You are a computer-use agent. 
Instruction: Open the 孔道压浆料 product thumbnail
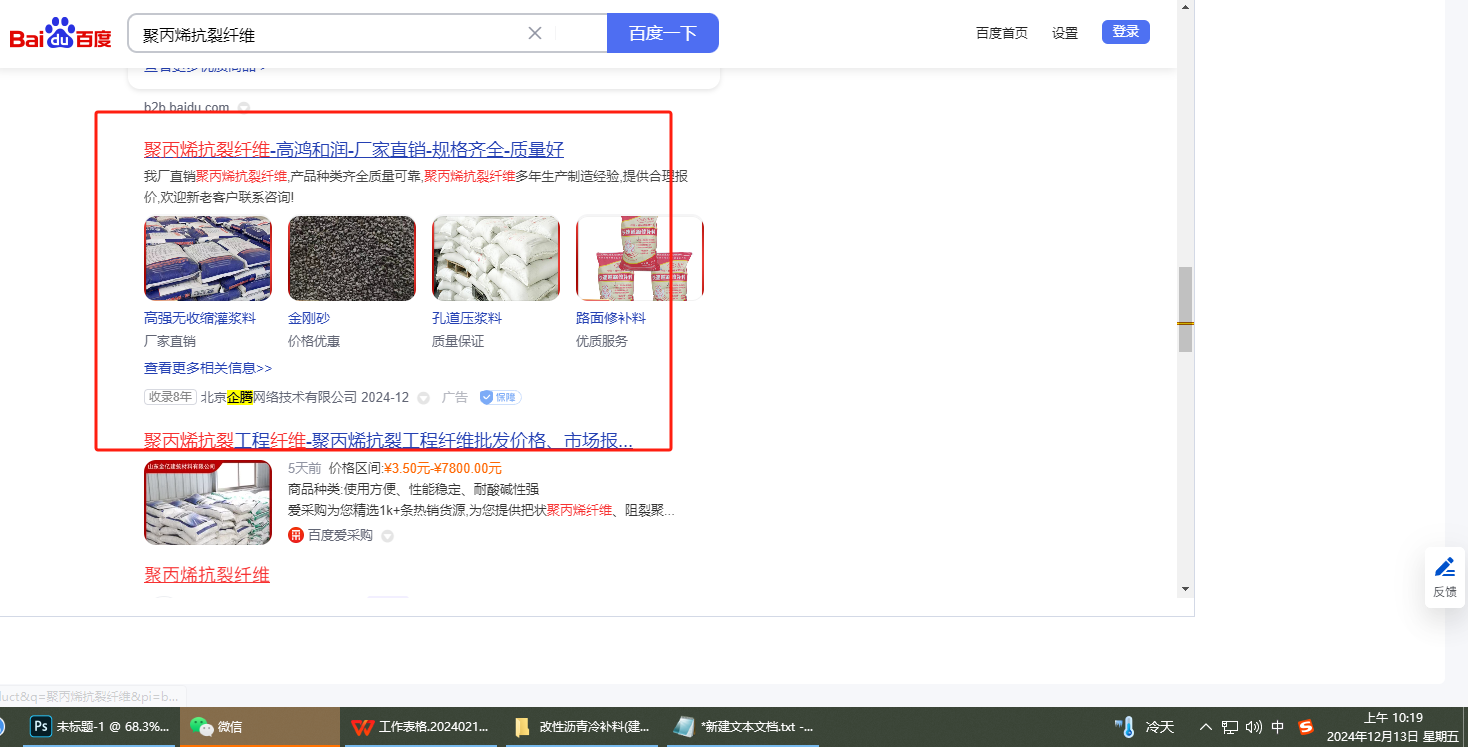point(496,258)
